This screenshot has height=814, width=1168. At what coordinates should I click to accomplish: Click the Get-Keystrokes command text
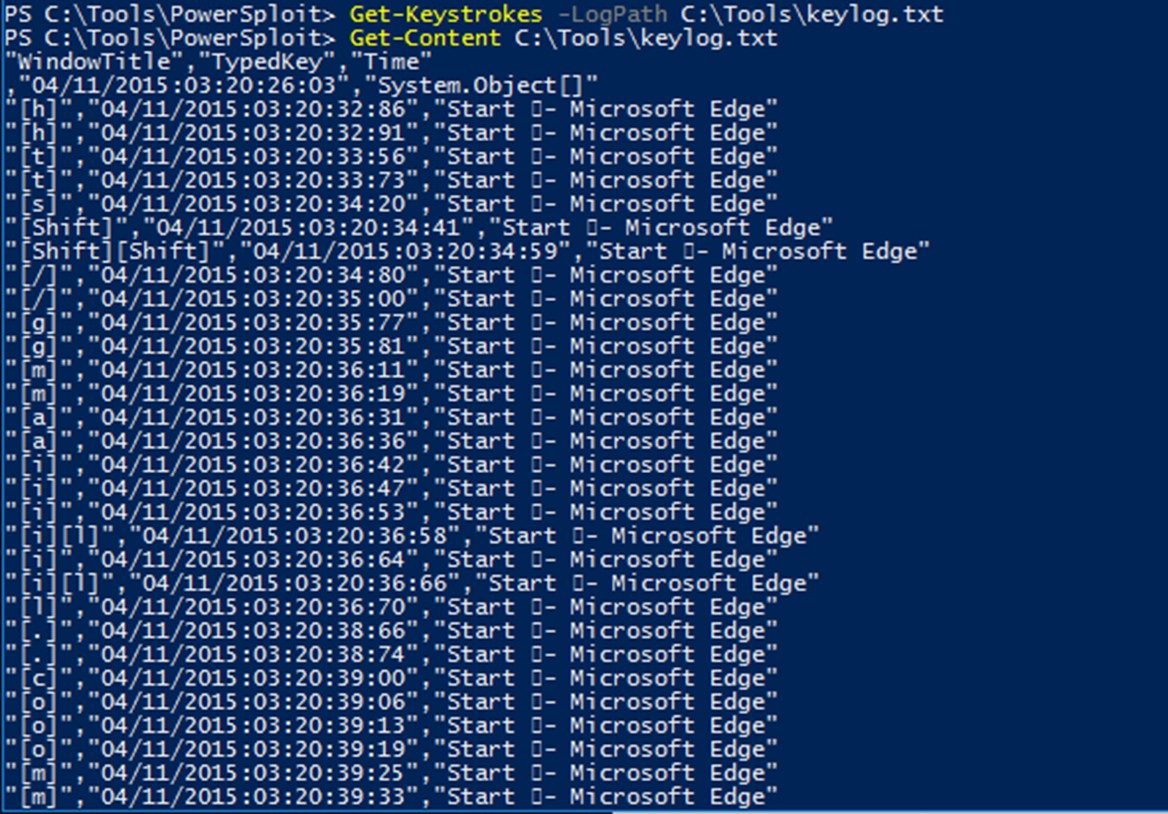click(x=445, y=14)
